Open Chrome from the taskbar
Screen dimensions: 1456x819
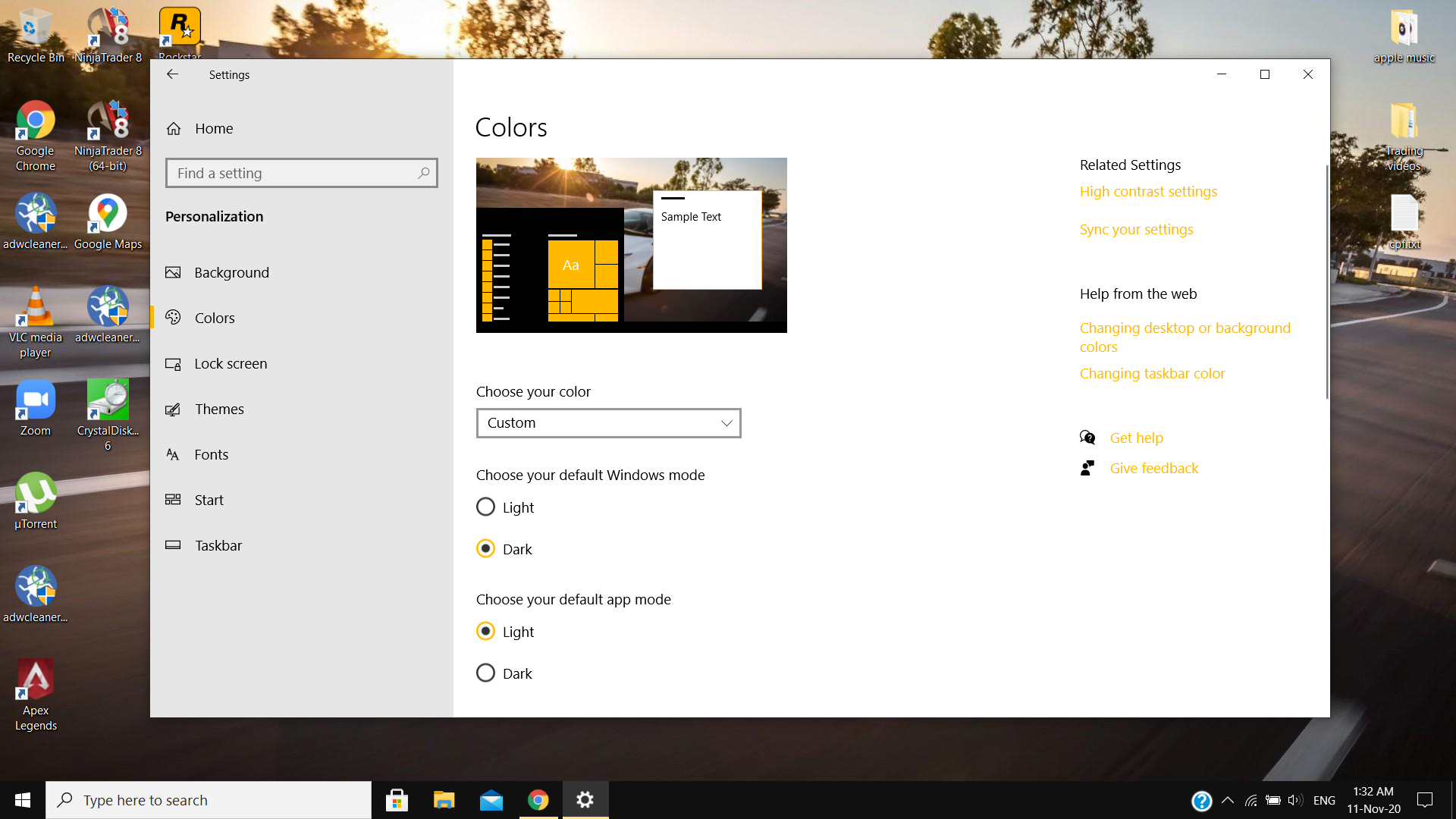(538, 800)
